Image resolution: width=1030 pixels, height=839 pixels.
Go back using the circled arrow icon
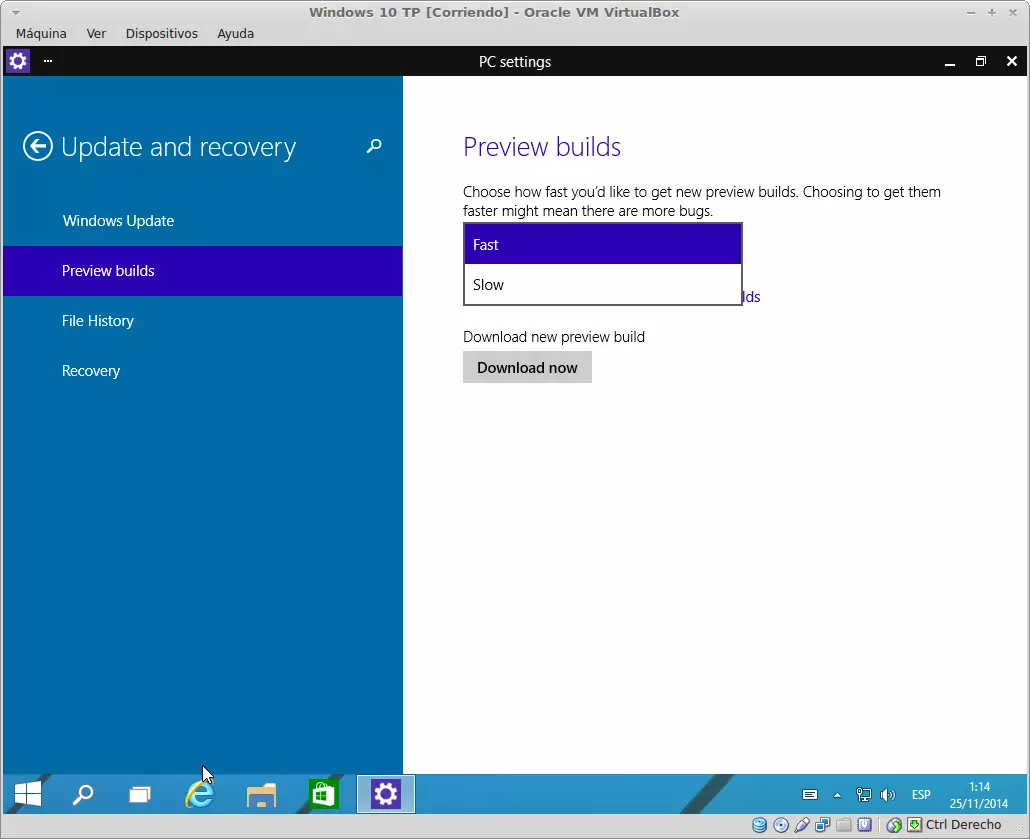tap(38, 147)
